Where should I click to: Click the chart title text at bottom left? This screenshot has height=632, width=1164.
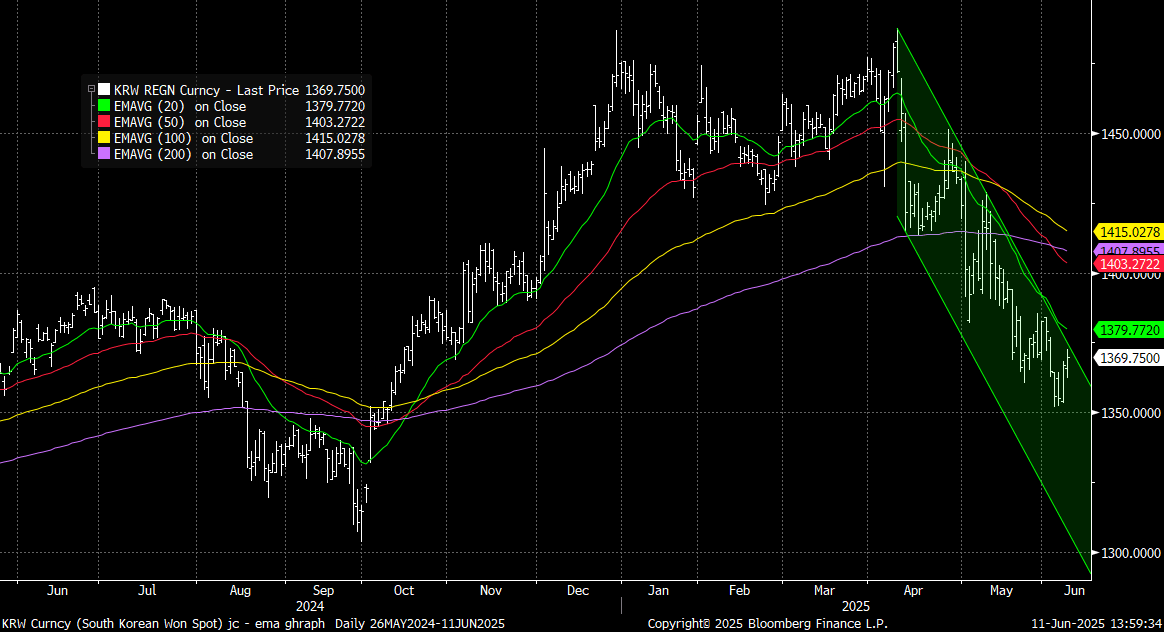click(x=252, y=623)
